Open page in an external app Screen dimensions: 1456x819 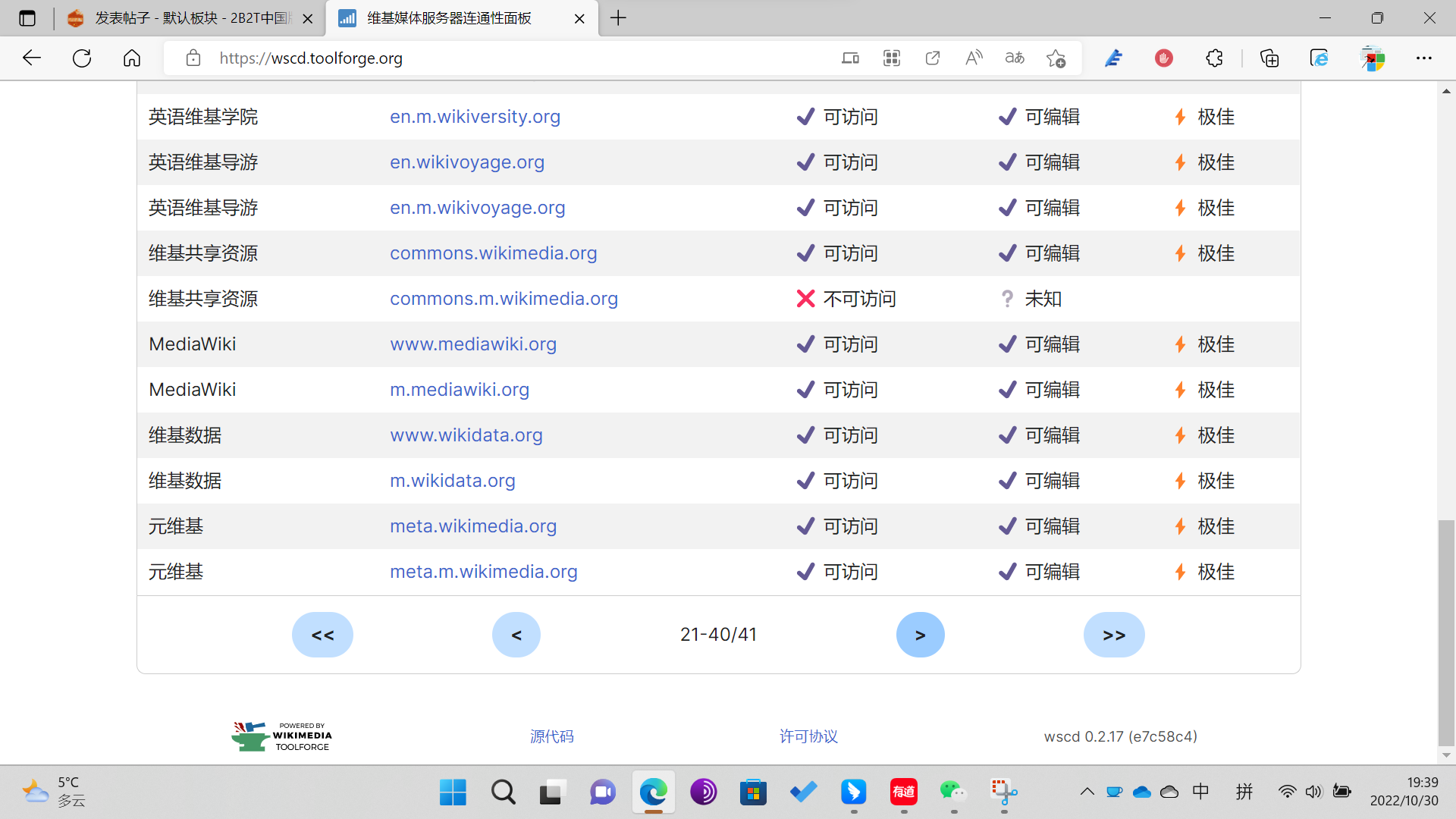(x=933, y=58)
